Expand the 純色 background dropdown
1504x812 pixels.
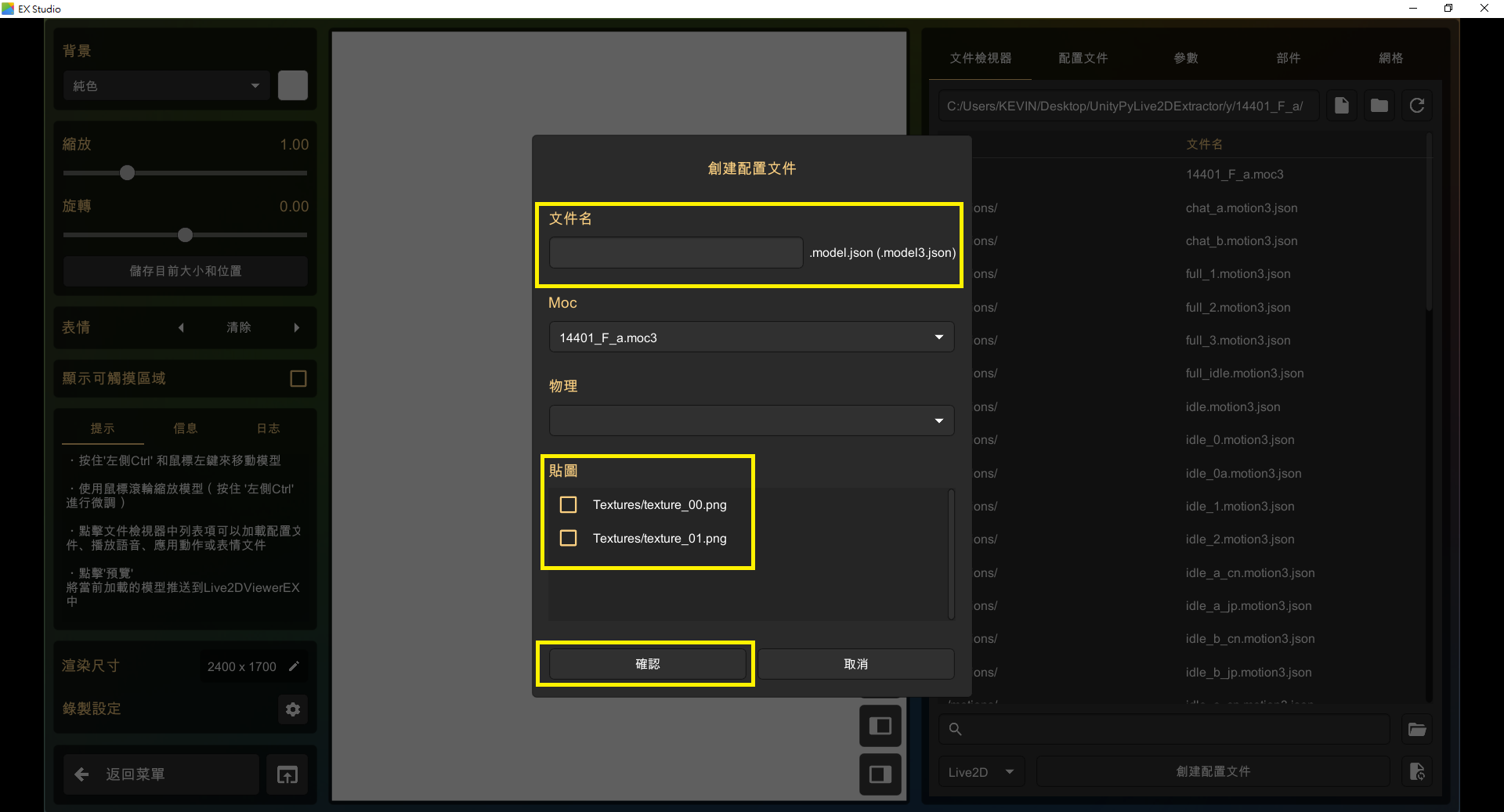166,85
